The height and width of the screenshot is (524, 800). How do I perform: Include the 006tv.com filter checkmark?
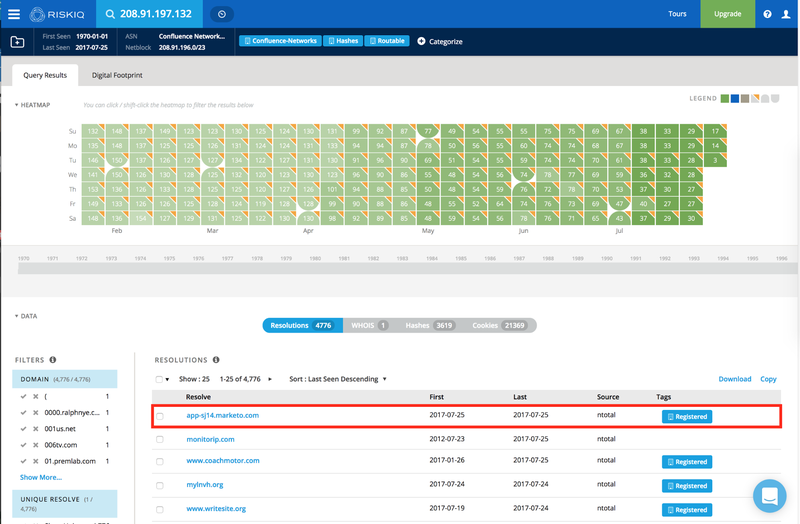coord(23,445)
